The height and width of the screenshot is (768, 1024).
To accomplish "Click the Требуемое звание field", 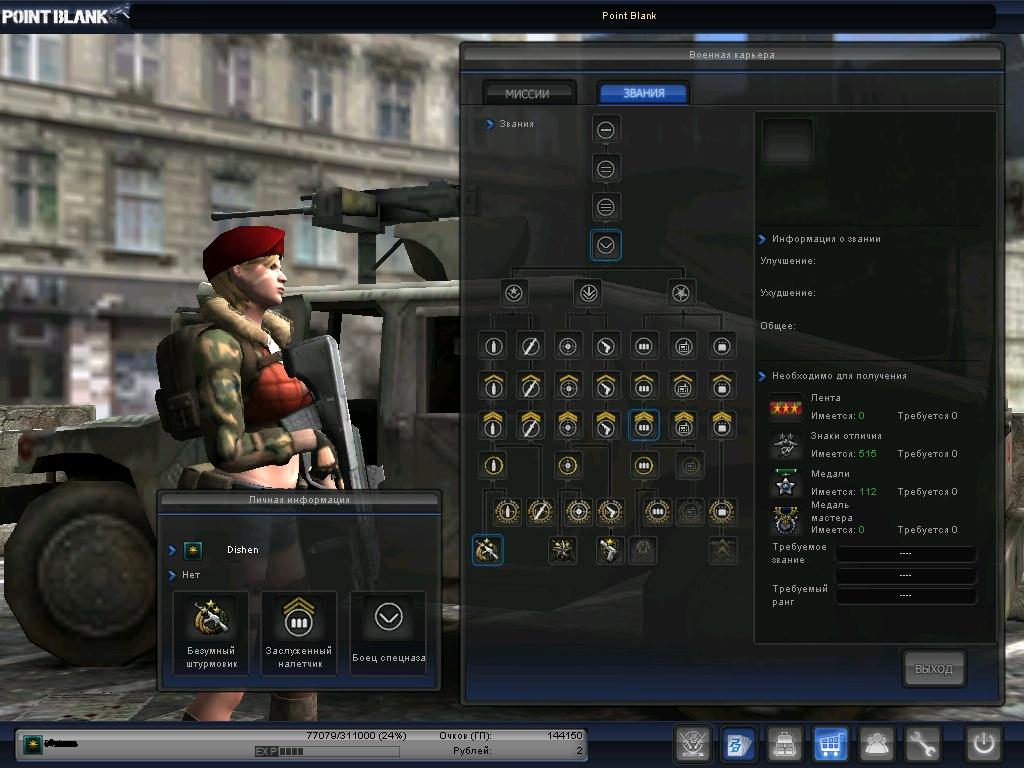I will click(905, 554).
